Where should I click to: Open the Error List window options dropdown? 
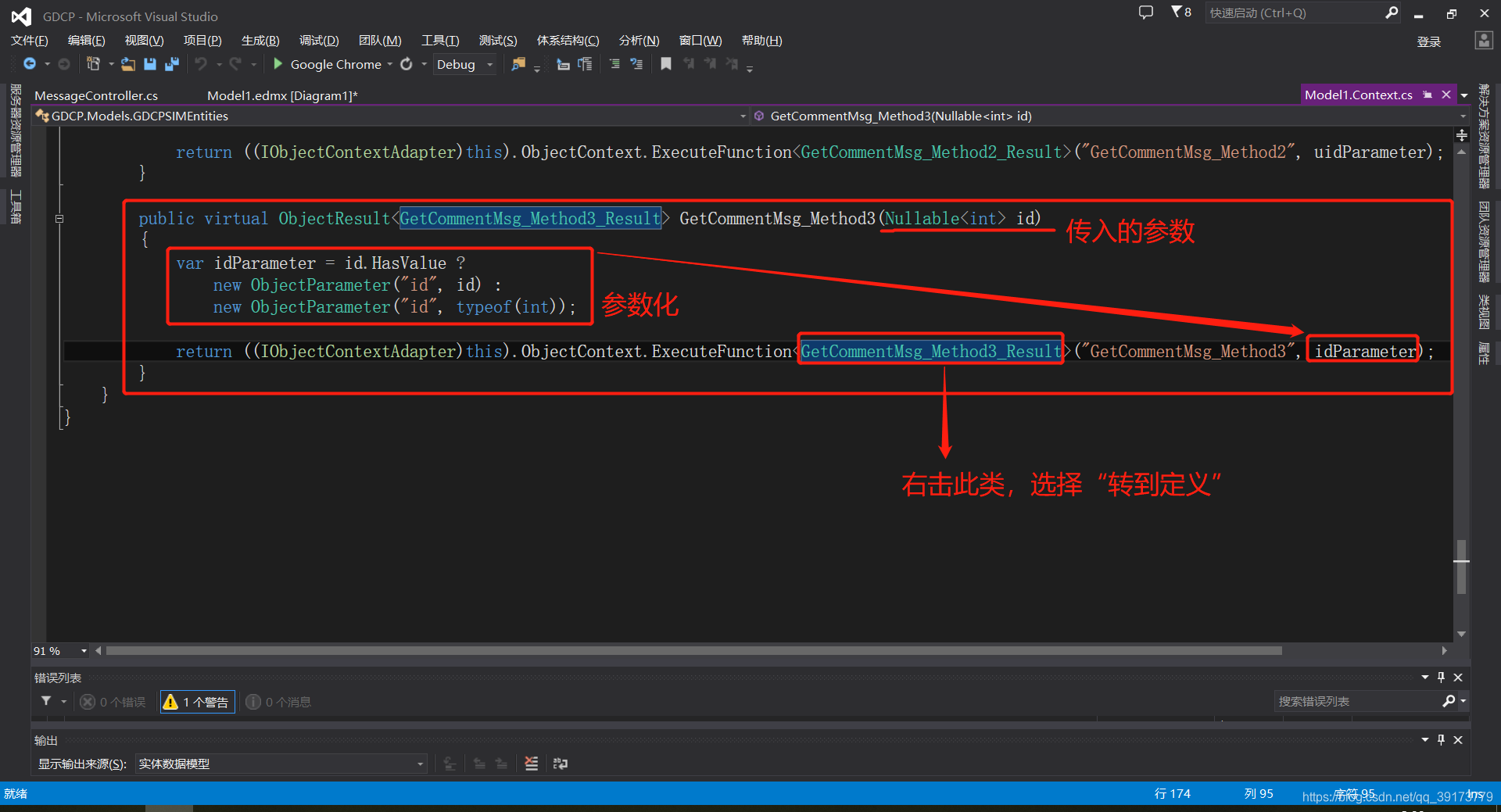(x=1424, y=678)
